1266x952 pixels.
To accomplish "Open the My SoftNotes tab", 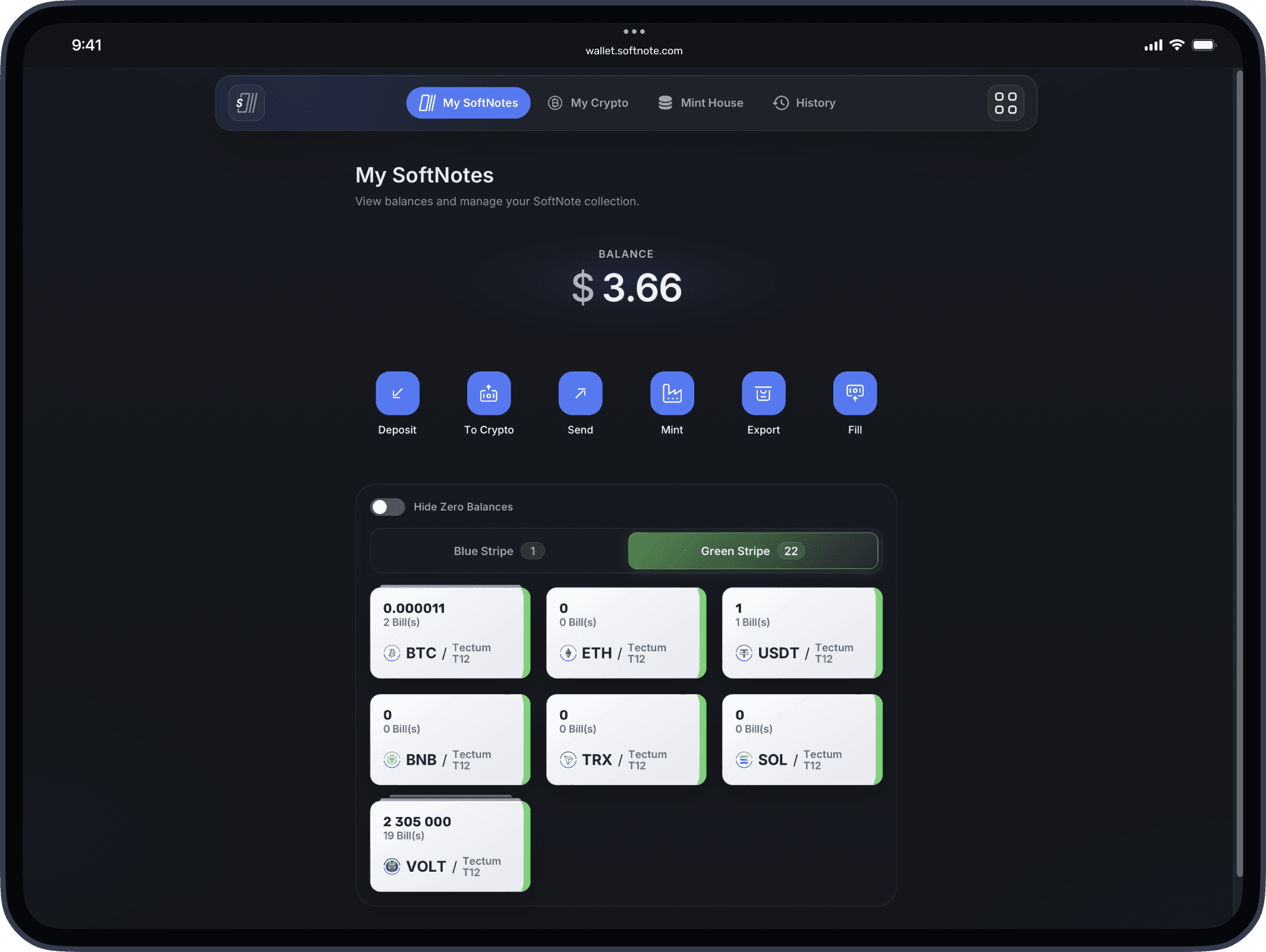I will pos(468,103).
